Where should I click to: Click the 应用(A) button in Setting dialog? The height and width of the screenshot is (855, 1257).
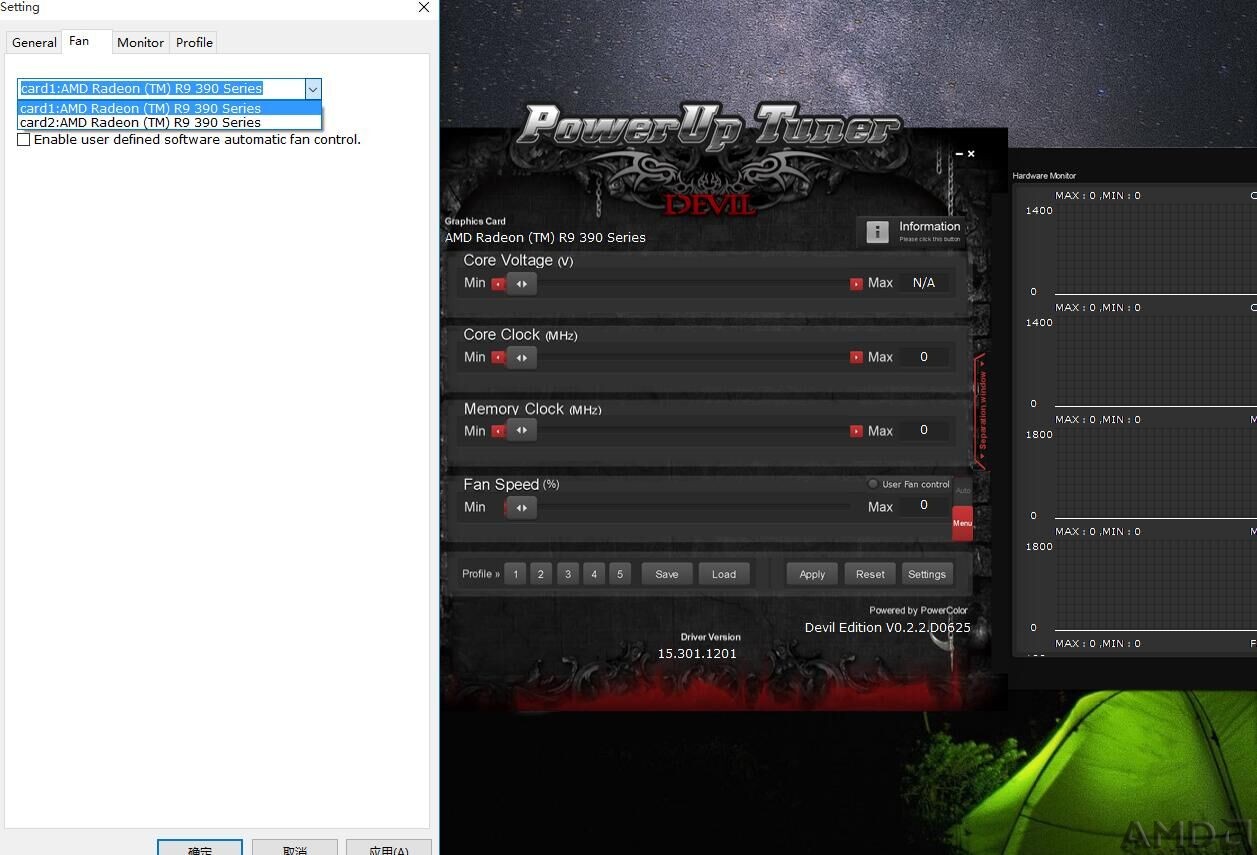(x=389, y=848)
